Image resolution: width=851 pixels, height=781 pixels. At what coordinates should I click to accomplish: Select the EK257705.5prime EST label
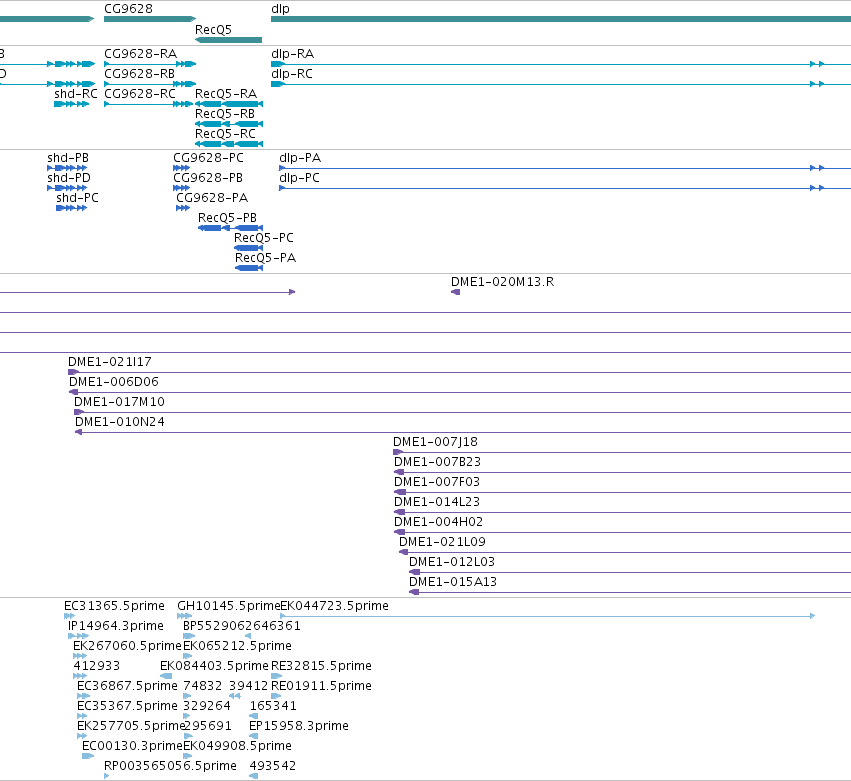[131, 727]
